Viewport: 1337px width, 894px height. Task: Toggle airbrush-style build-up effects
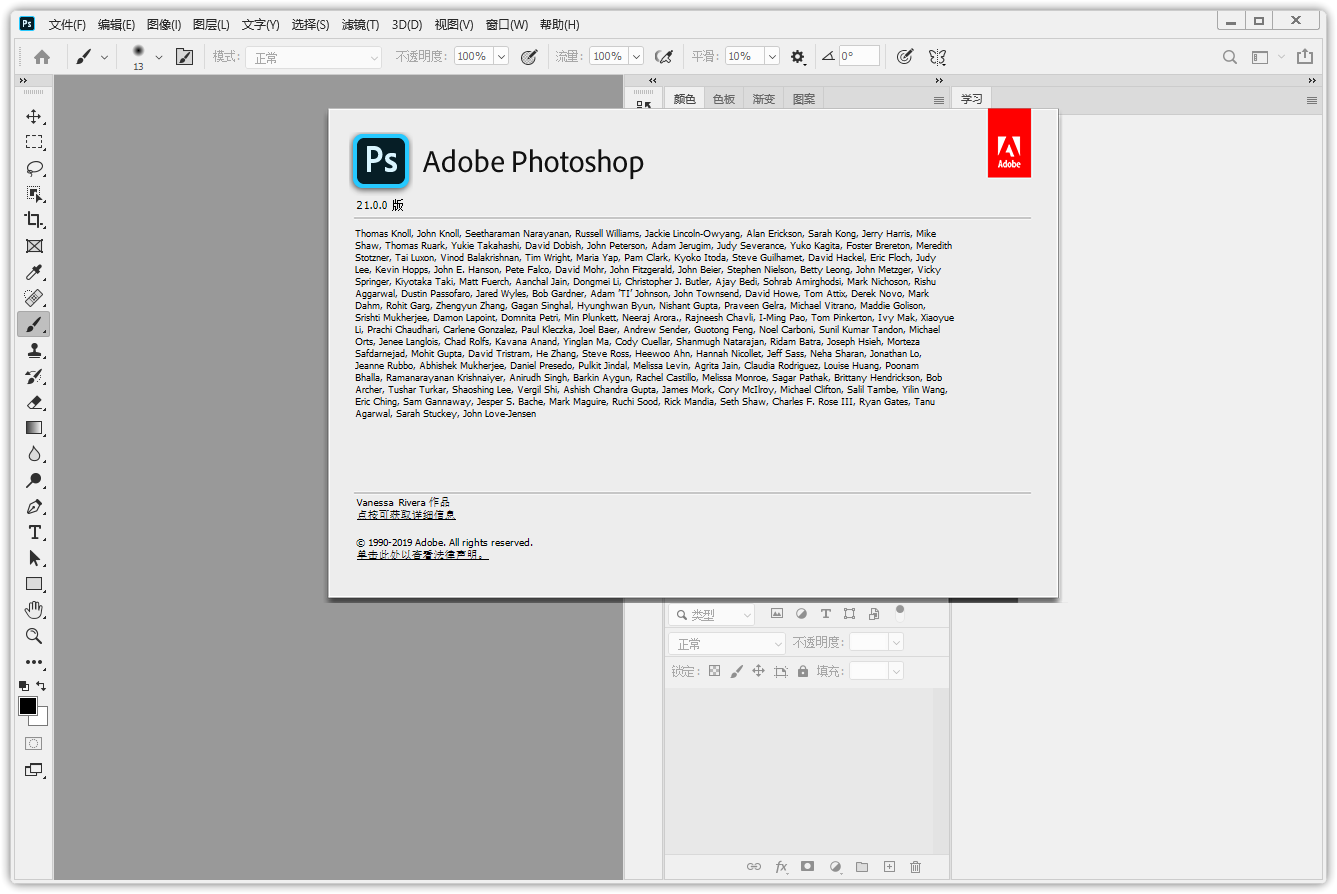[663, 57]
